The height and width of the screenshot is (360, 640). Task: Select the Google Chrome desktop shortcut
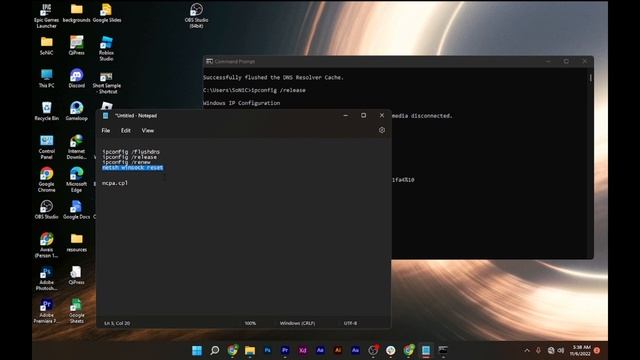[x=46, y=179]
